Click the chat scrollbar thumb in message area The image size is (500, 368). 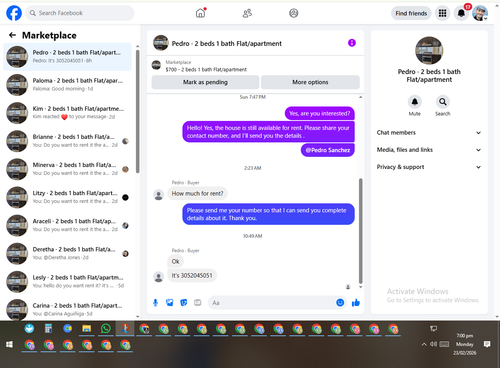tap(360, 231)
